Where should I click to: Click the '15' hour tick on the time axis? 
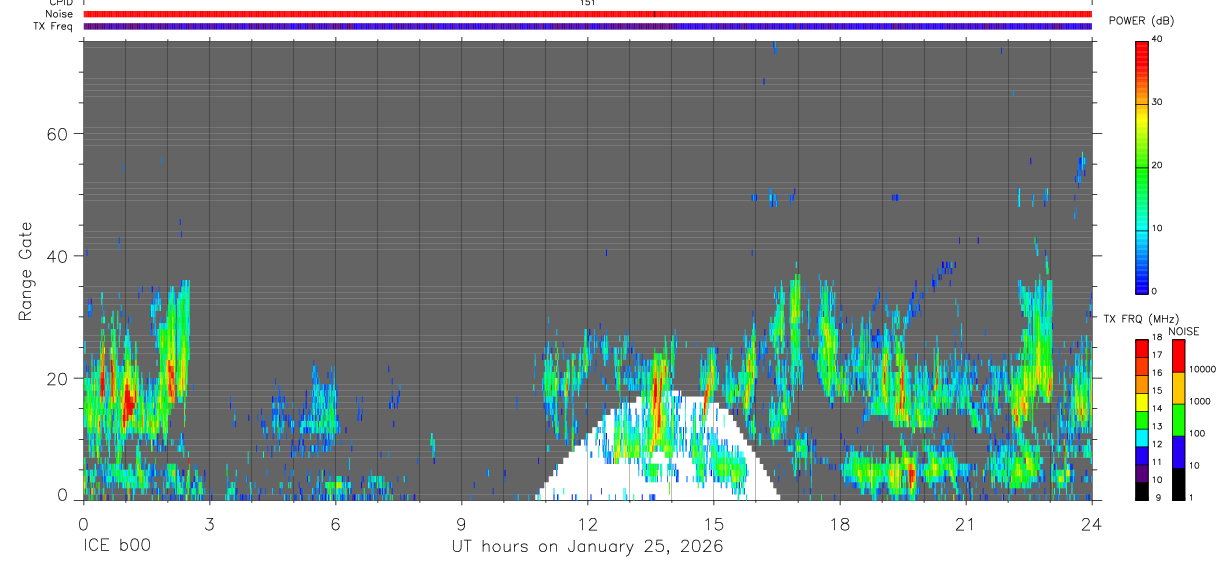[x=713, y=523]
